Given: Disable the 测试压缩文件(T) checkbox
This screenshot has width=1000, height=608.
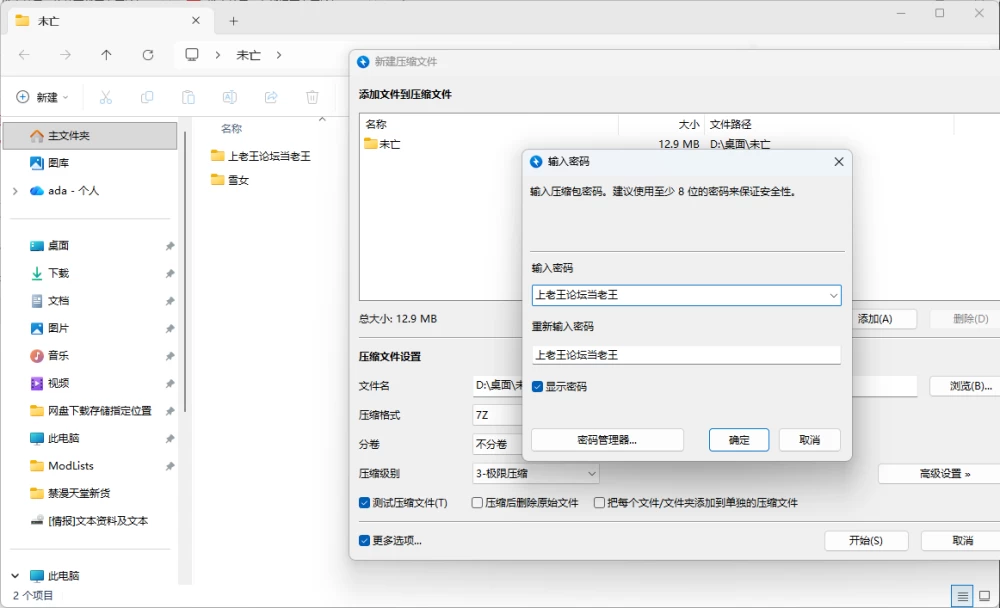Looking at the screenshot, I should pos(364,503).
